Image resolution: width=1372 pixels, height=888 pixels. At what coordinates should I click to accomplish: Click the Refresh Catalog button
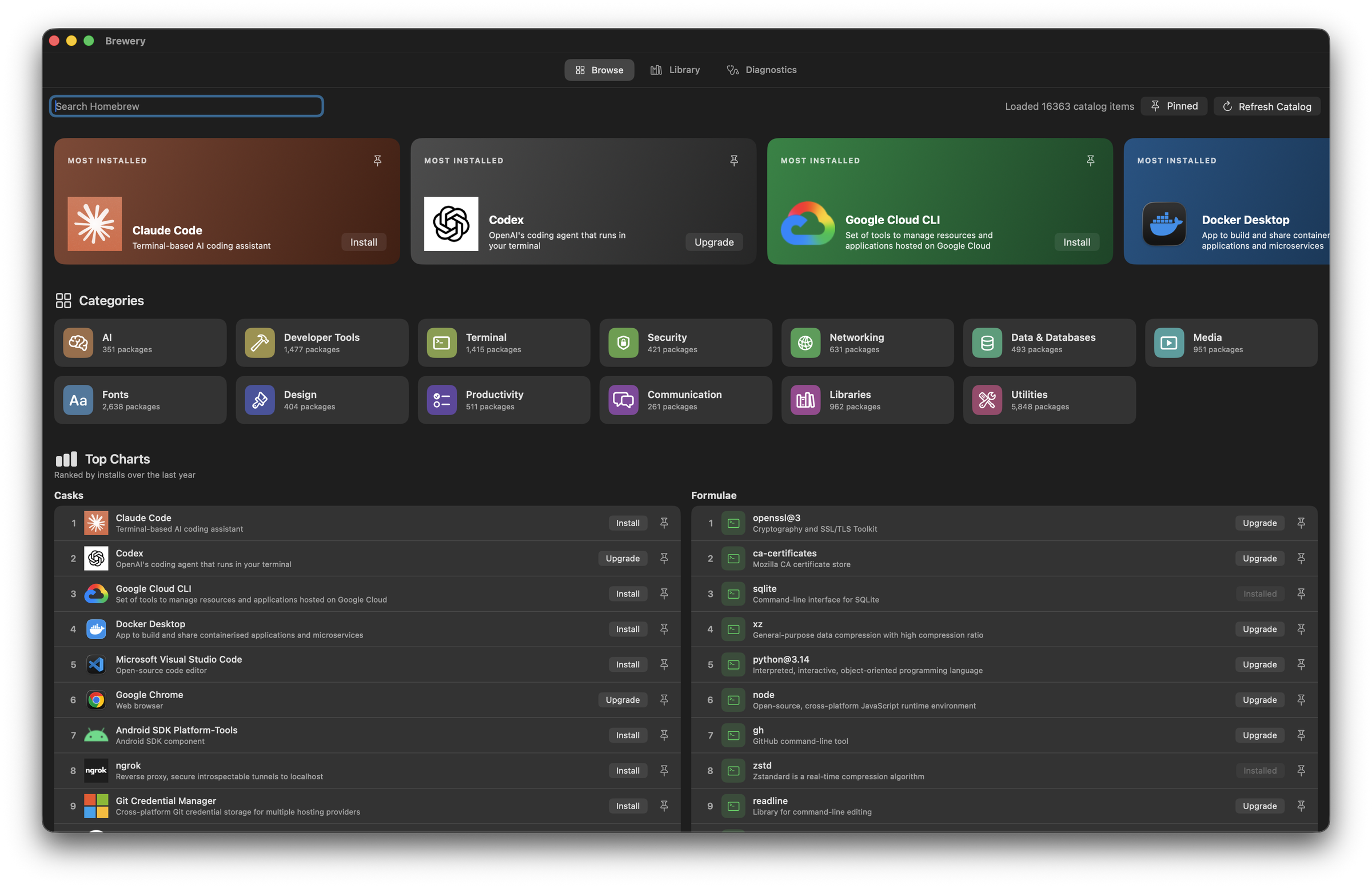[1266, 107]
